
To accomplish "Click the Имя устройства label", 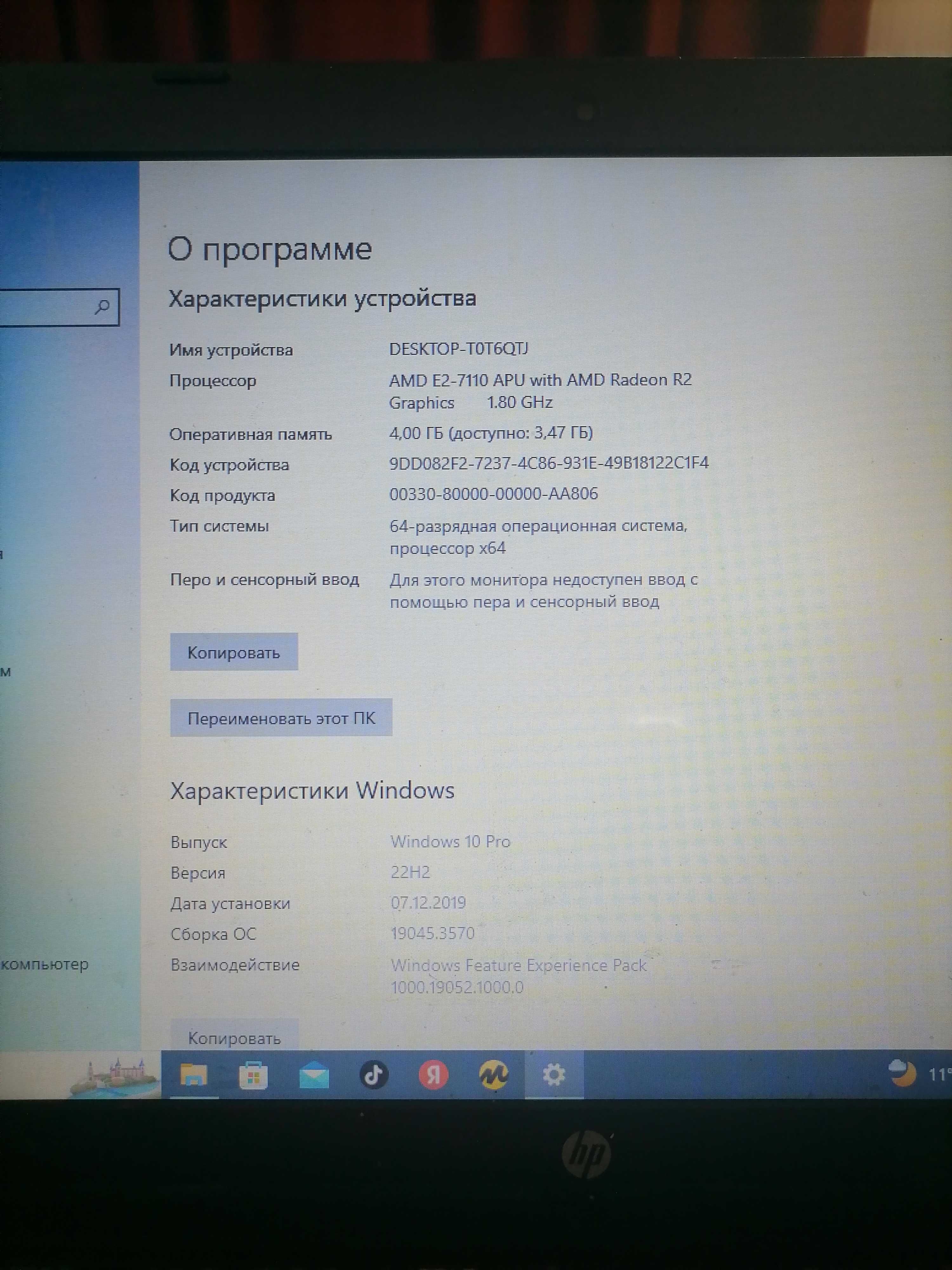I will pyautogui.click(x=231, y=350).
